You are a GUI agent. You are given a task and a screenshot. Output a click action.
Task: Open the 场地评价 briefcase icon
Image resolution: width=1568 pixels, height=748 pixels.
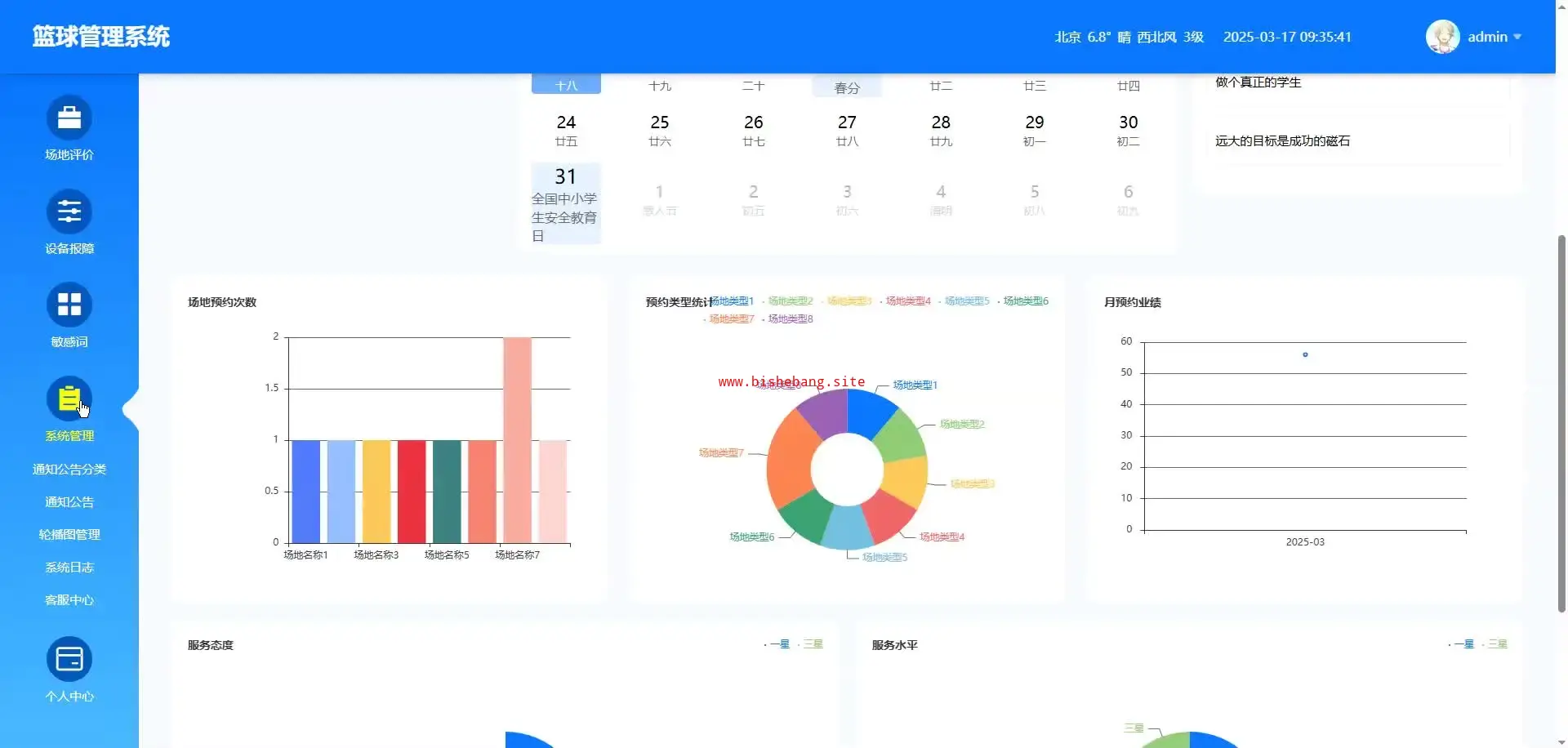[69, 118]
